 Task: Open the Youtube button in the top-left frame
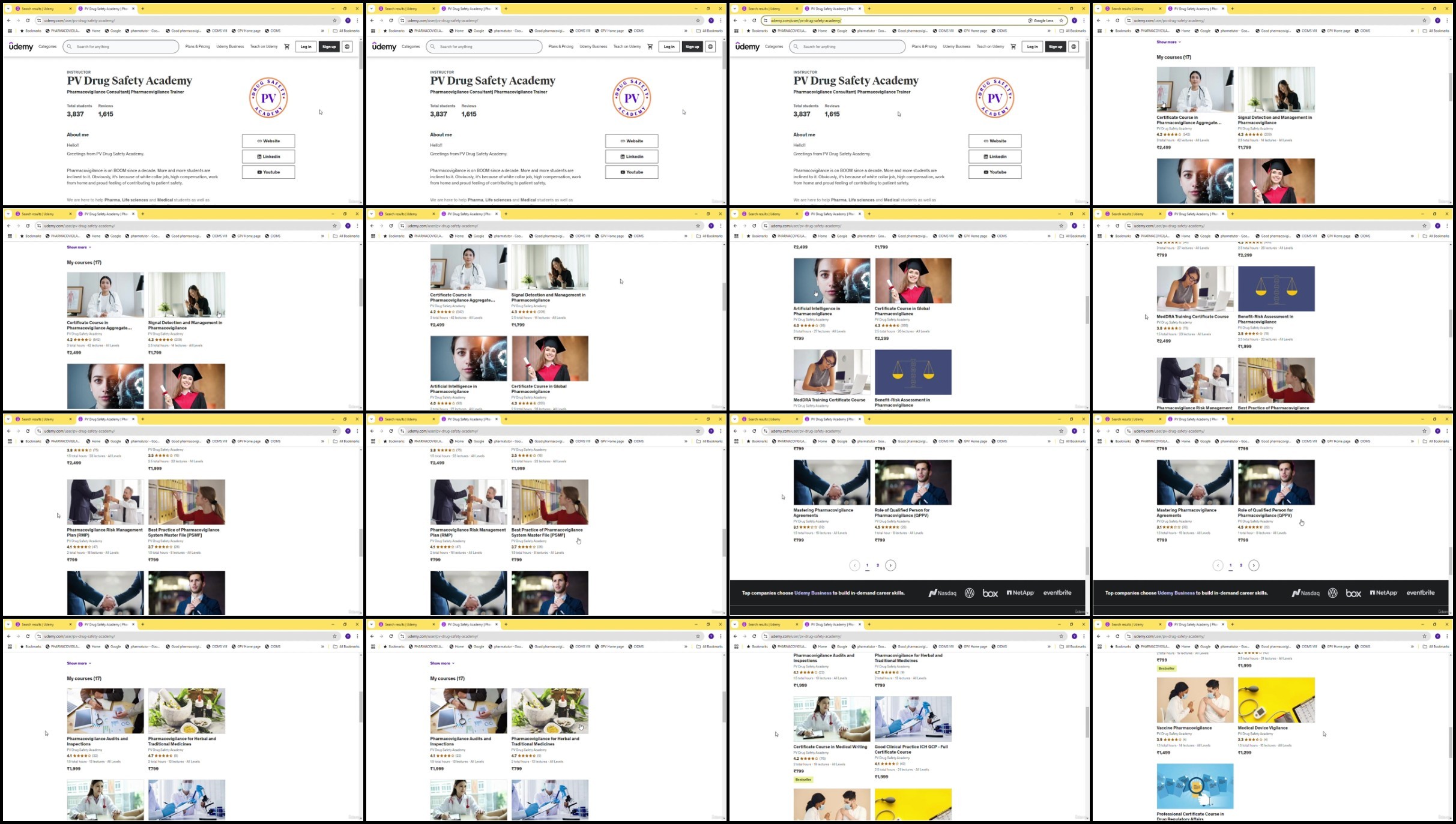(268, 172)
